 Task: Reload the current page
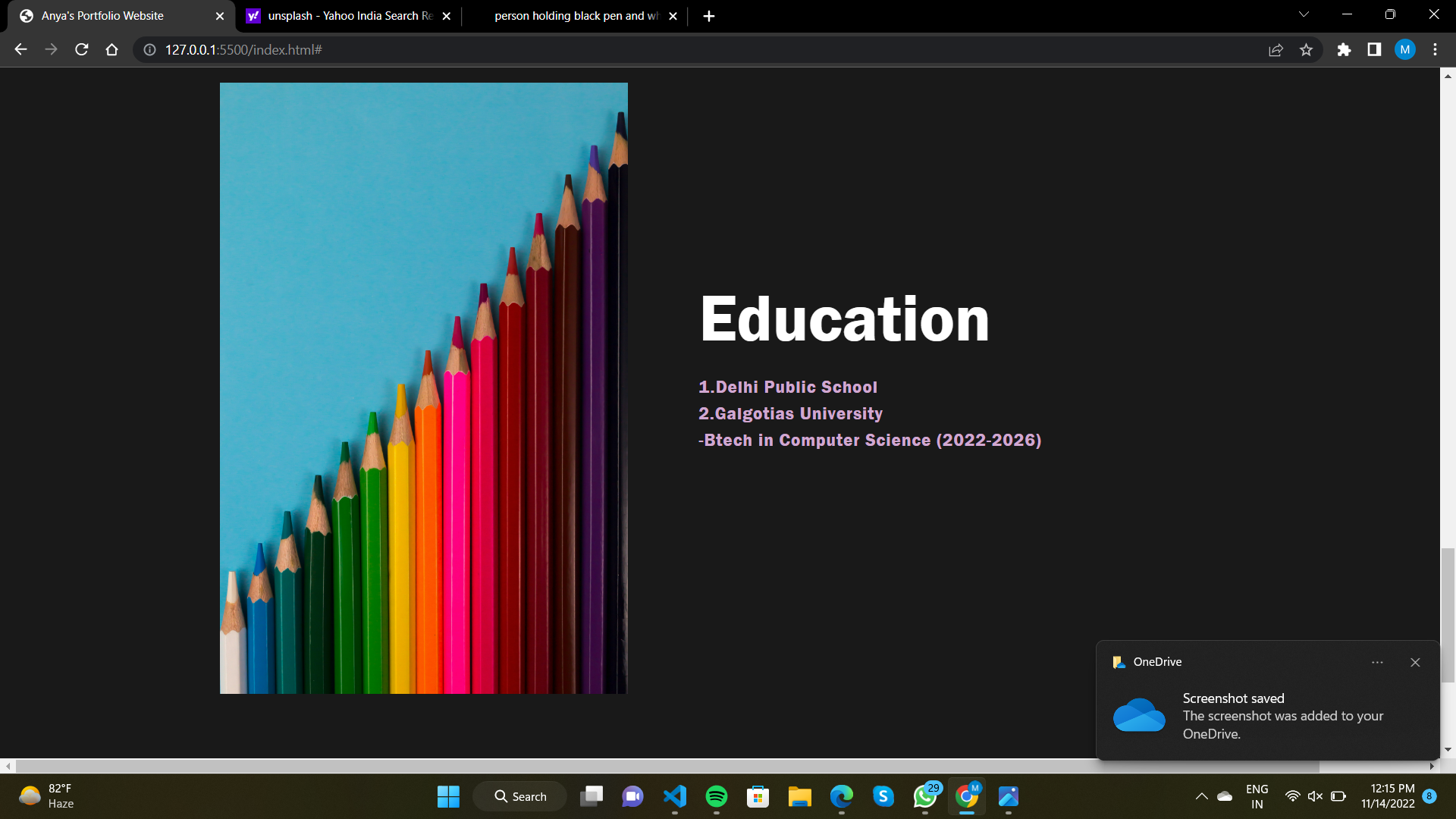(x=82, y=49)
